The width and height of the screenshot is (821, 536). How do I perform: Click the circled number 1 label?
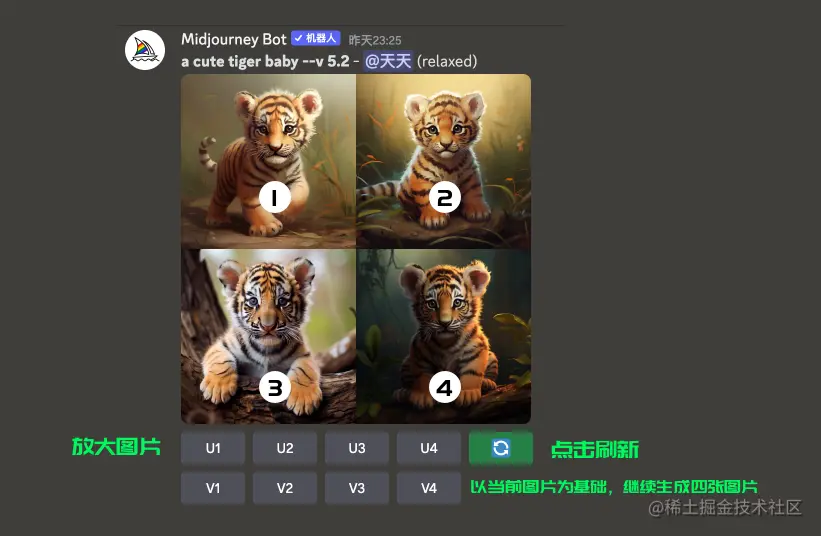[x=275, y=197]
